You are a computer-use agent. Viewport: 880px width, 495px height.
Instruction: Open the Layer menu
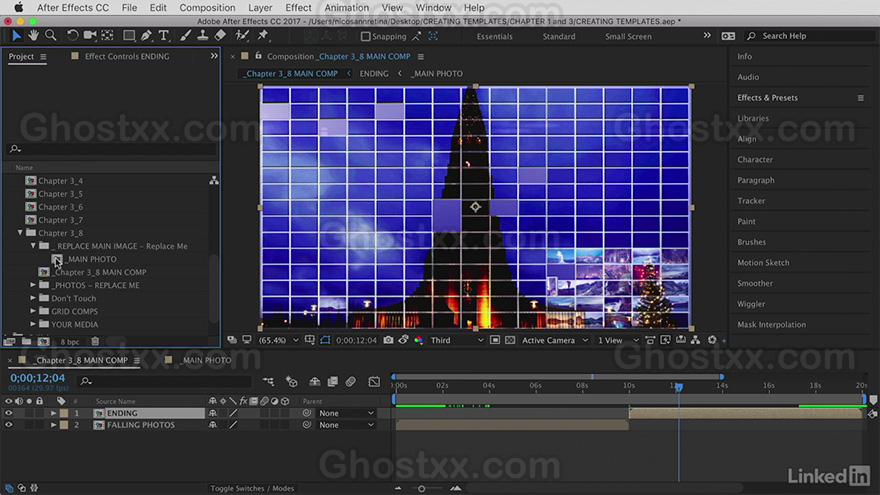tap(260, 8)
